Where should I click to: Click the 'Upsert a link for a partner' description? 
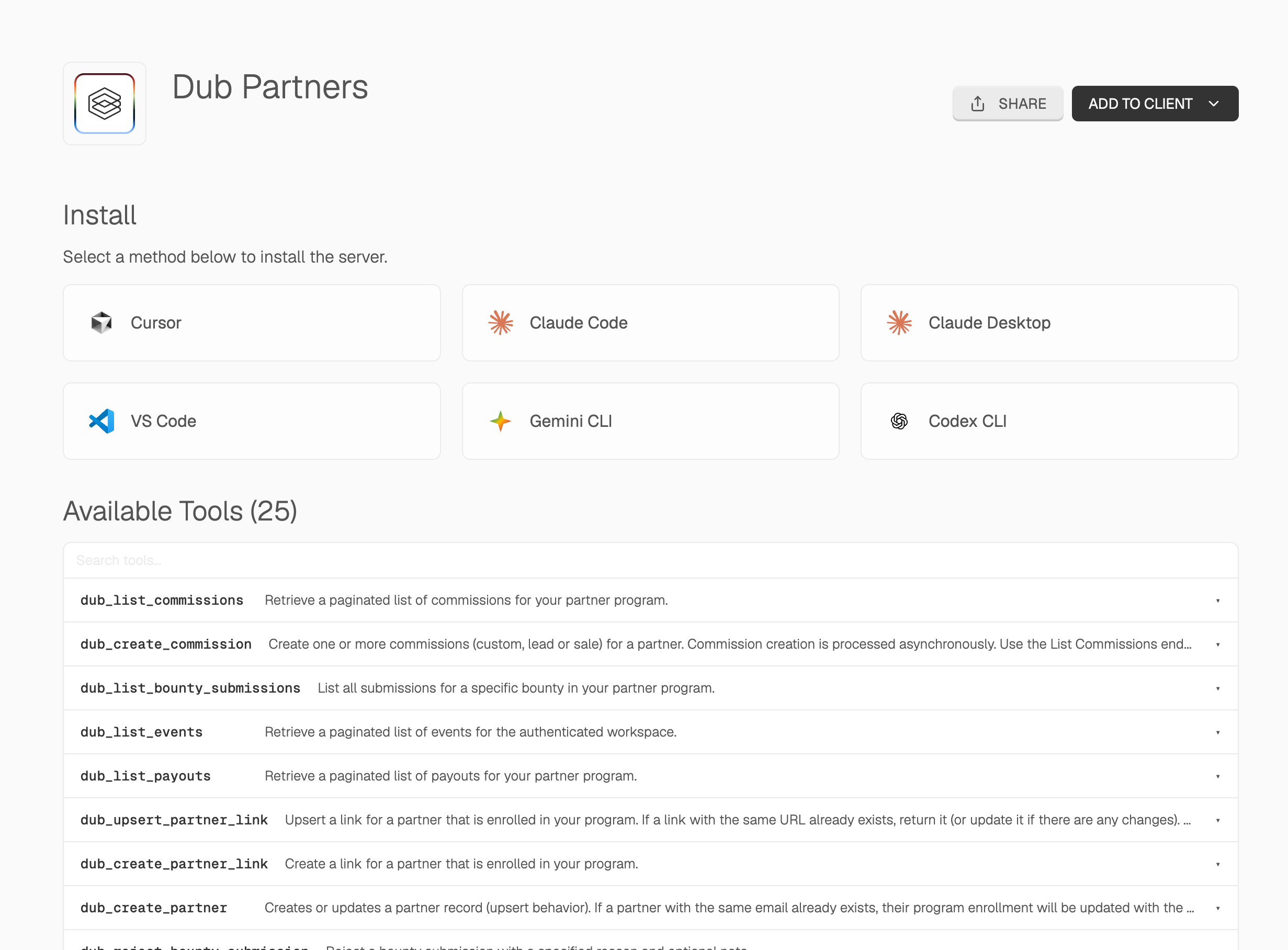pyautogui.click(x=738, y=820)
